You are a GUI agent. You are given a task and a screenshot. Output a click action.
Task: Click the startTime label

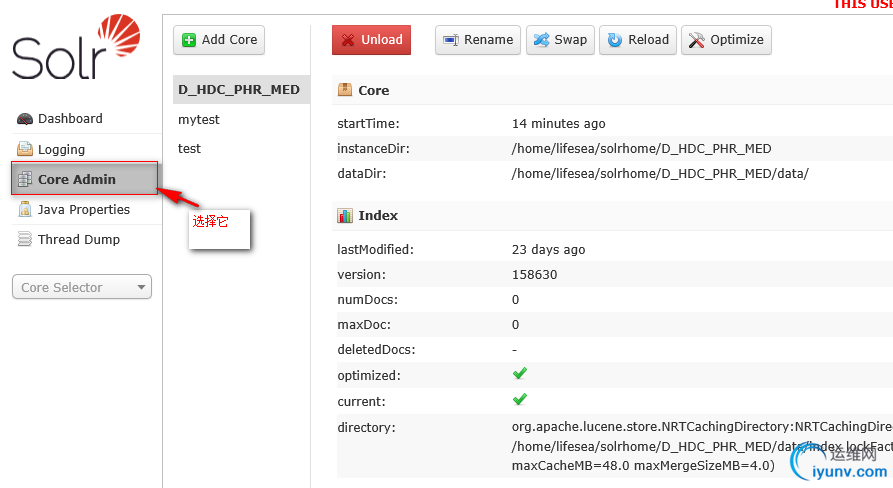tap(368, 124)
